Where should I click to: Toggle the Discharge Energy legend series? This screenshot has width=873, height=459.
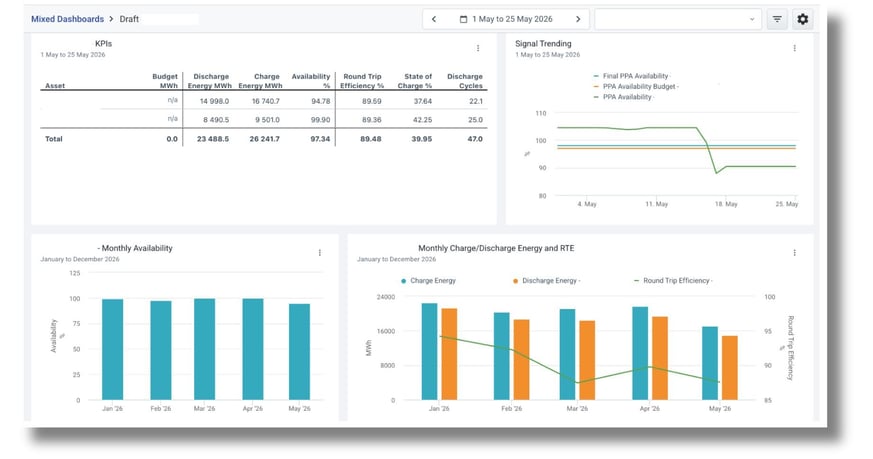click(x=547, y=281)
